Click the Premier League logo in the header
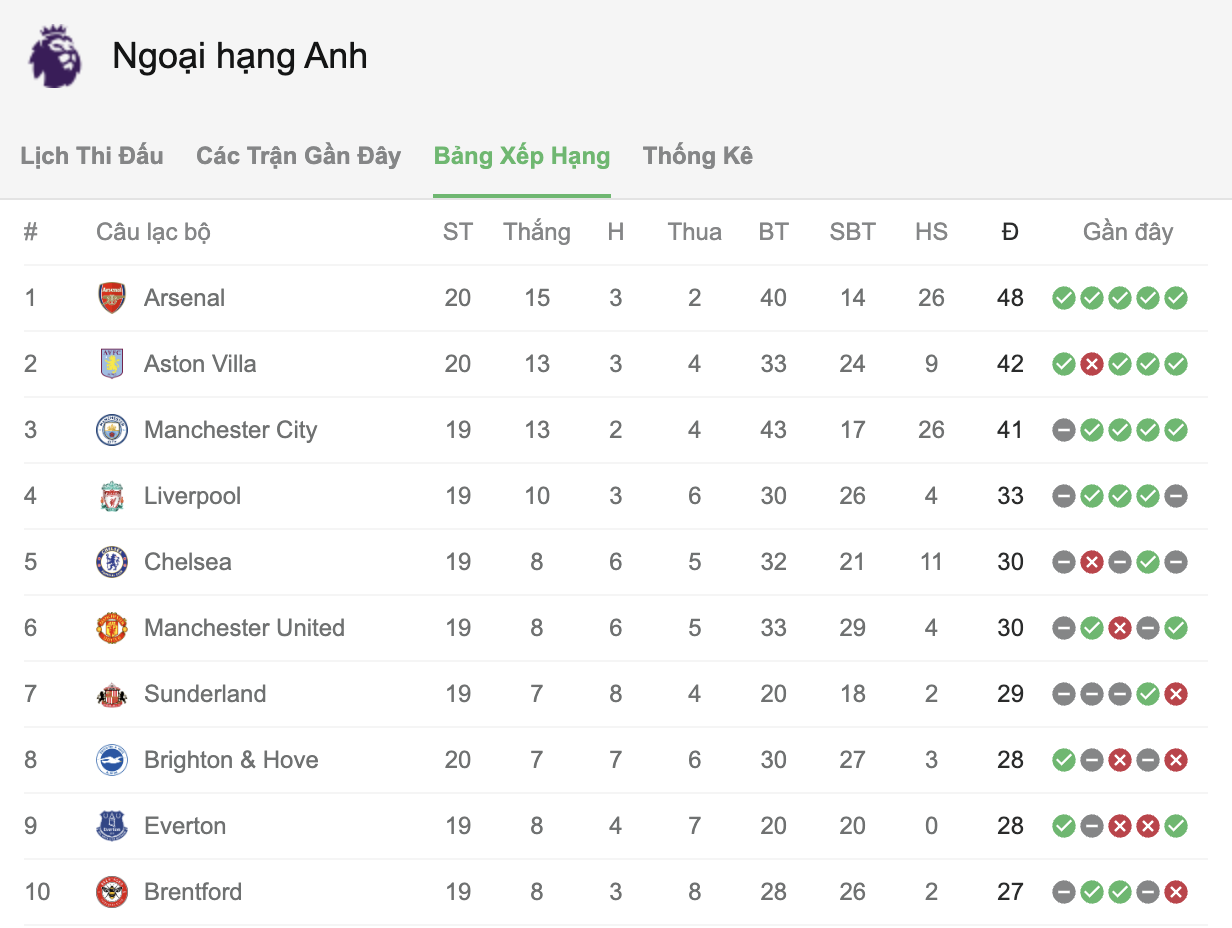The width and height of the screenshot is (1232, 928). (x=55, y=55)
